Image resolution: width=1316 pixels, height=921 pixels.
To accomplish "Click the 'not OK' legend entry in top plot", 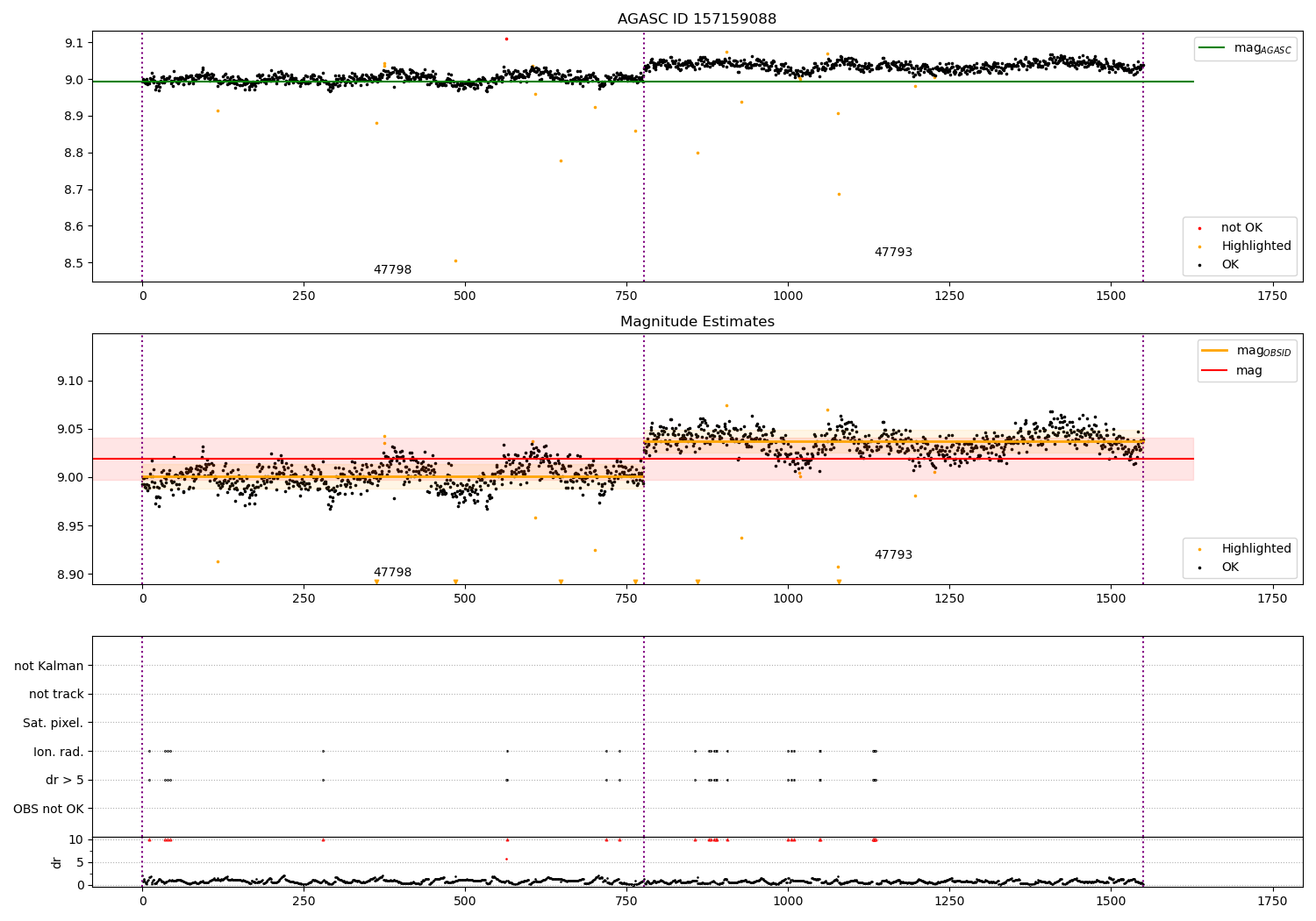I will pyautogui.click(x=1241, y=227).
